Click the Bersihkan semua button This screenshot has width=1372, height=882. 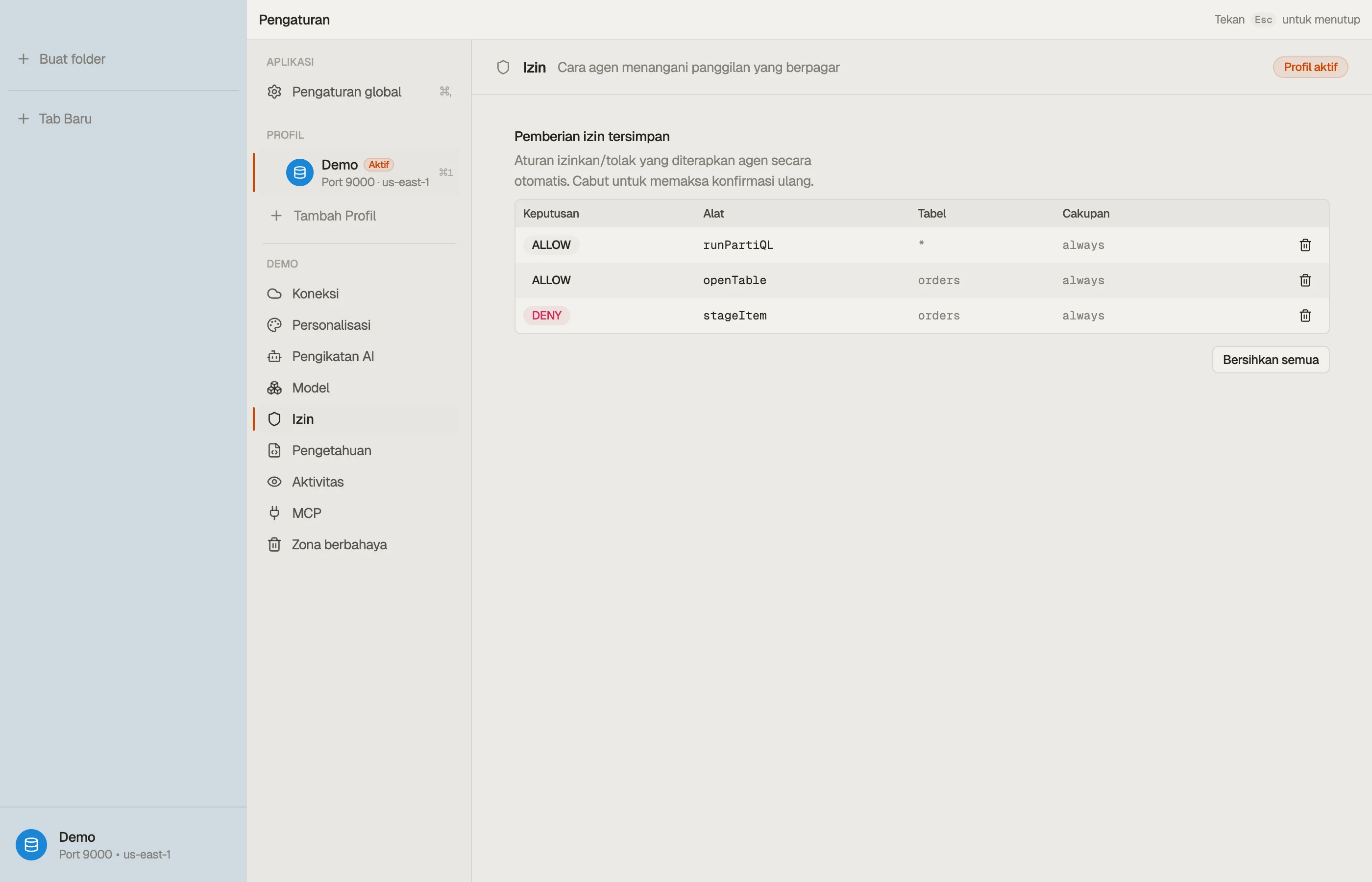pos(1270,360)
